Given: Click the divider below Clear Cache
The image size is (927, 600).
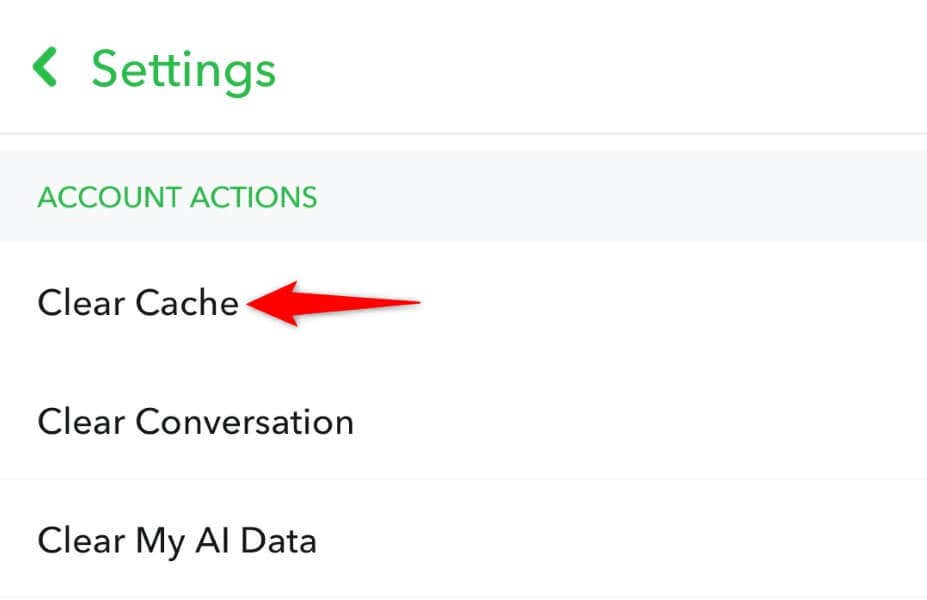Looking at the screenshot, I should [463, 362].
